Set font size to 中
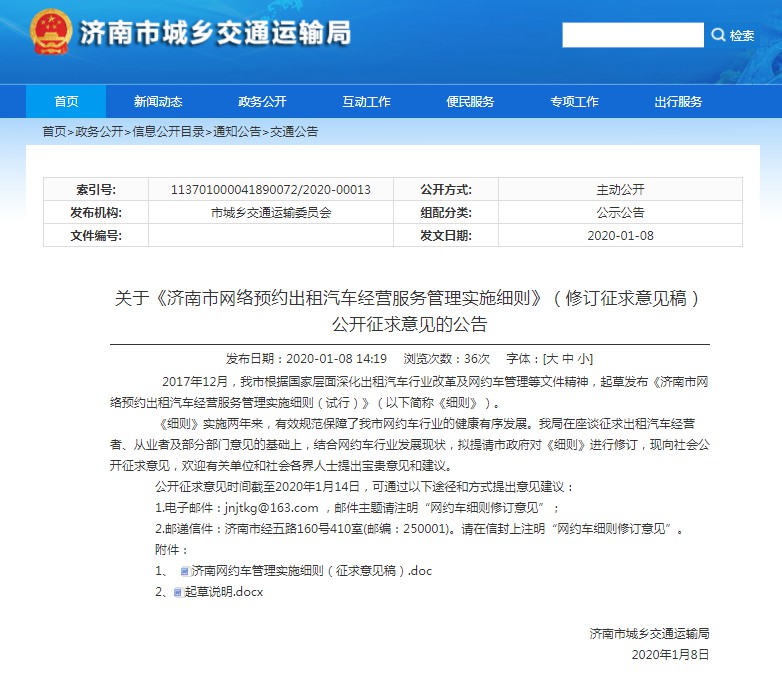 tap(568, 359)
